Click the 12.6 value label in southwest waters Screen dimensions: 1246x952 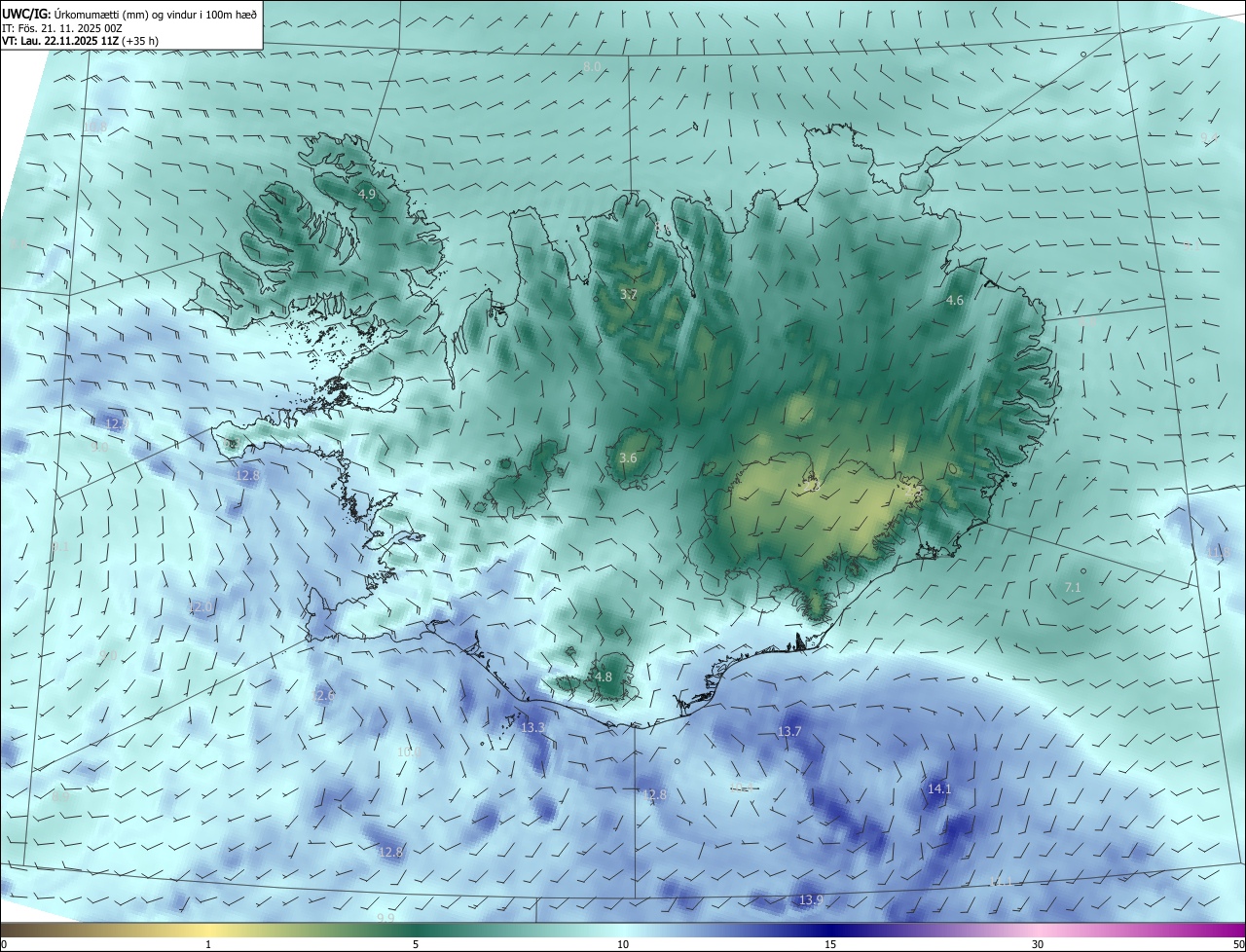click(x=324, y=695)
